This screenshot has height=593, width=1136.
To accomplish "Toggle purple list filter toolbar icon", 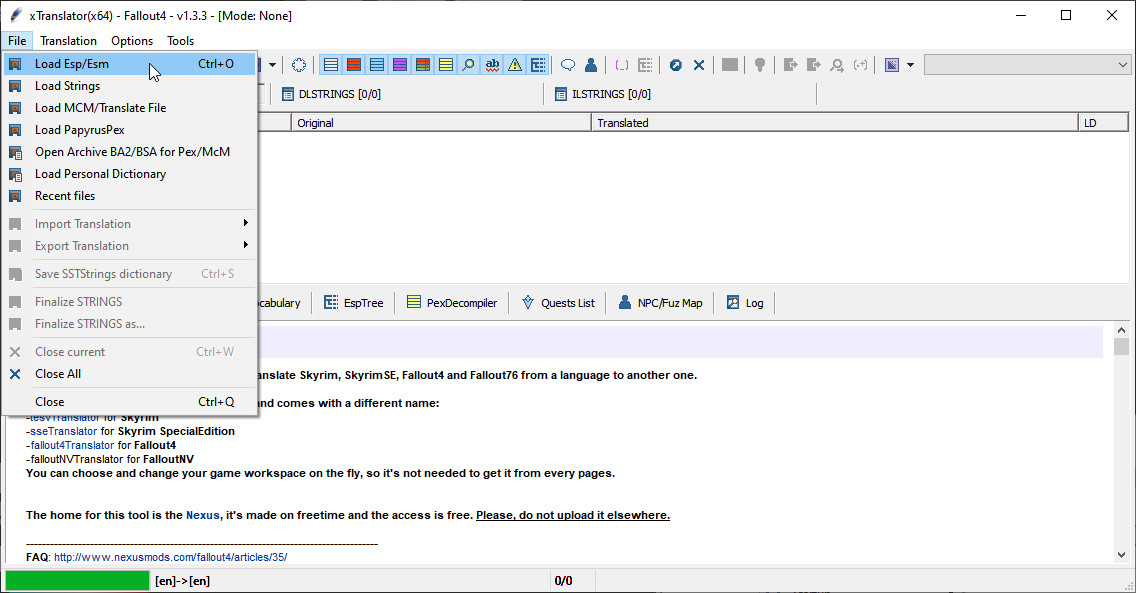I will pos(400,65).
